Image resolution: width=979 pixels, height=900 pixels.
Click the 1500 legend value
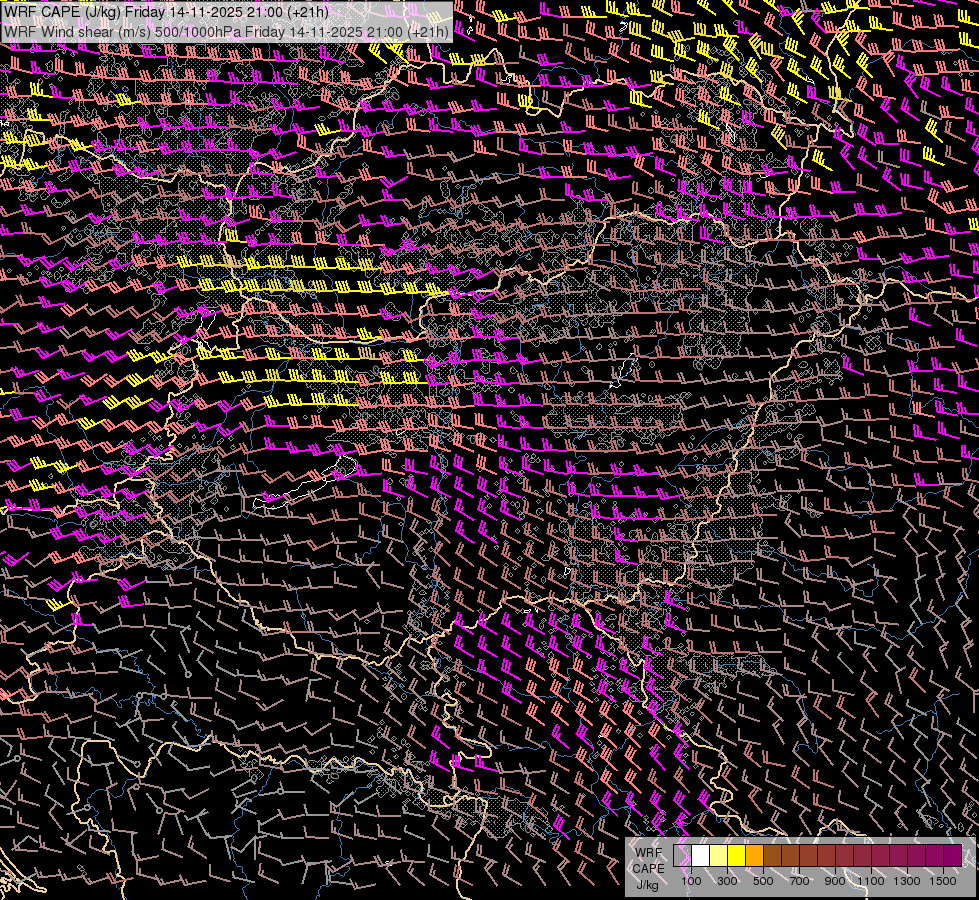[943, 881]
